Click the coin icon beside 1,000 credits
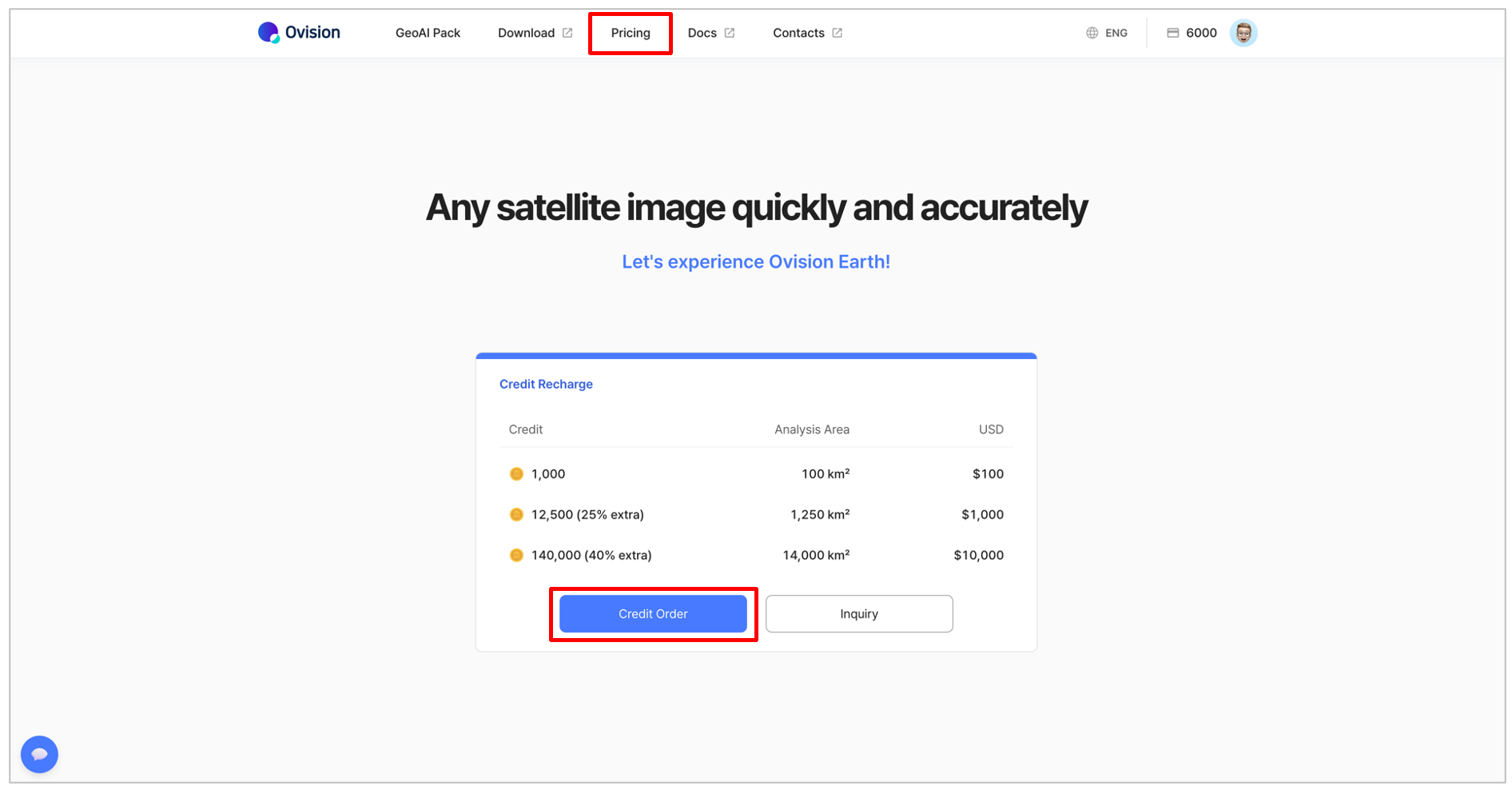Viewport: 1512px width, 790px height. 516,474
